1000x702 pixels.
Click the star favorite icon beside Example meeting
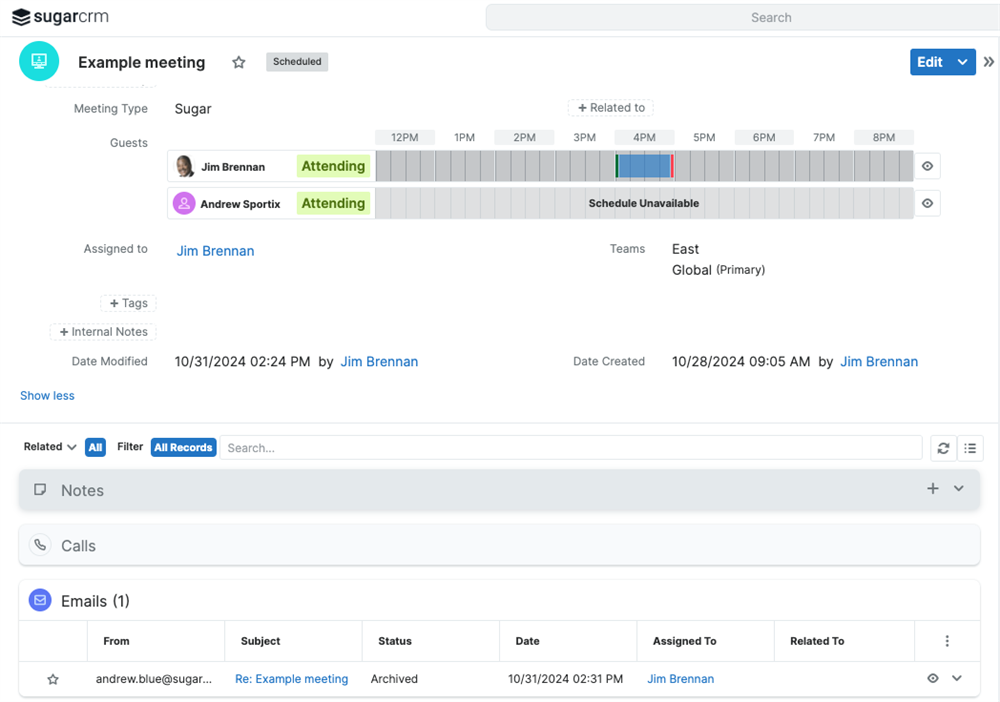tap(239, 62)
